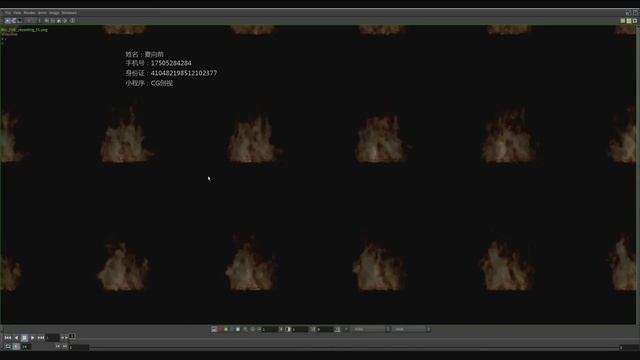This screenshot has width=640, height=360.
Task: Click the pause-bars icon beside the frame field
Action: [72, 336]
